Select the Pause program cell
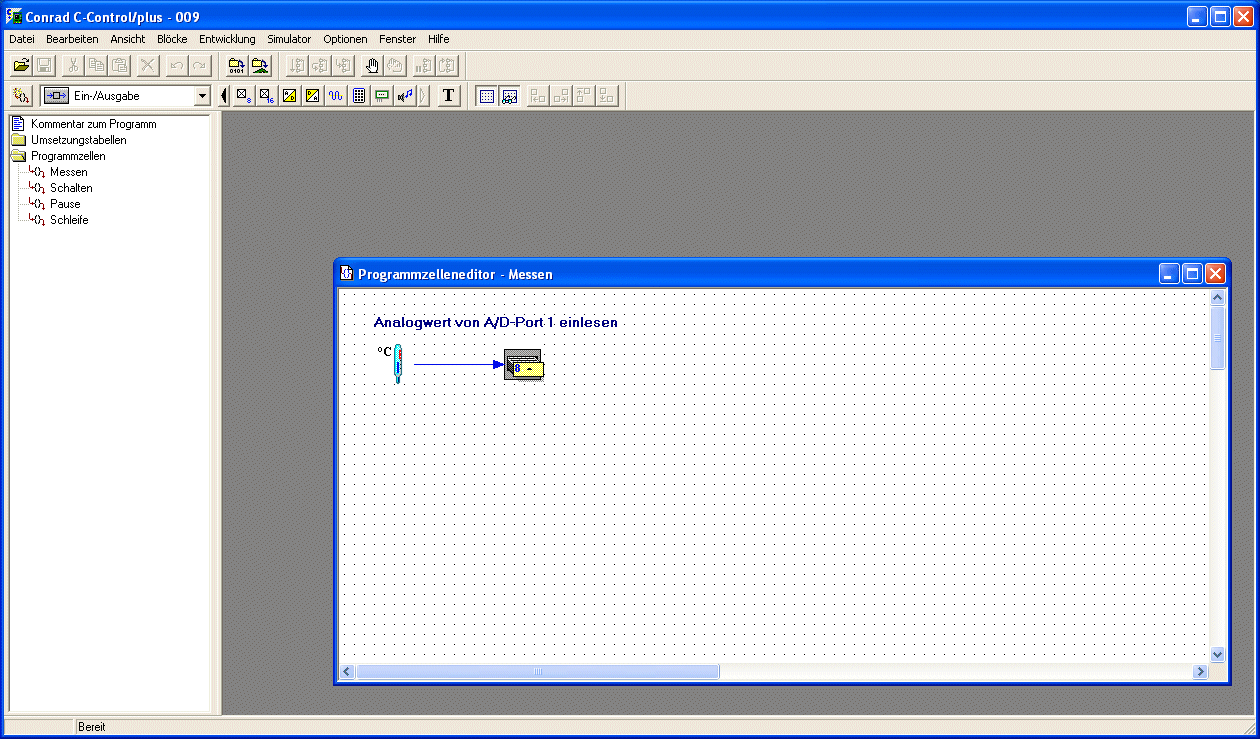 (x=65, y=204)
